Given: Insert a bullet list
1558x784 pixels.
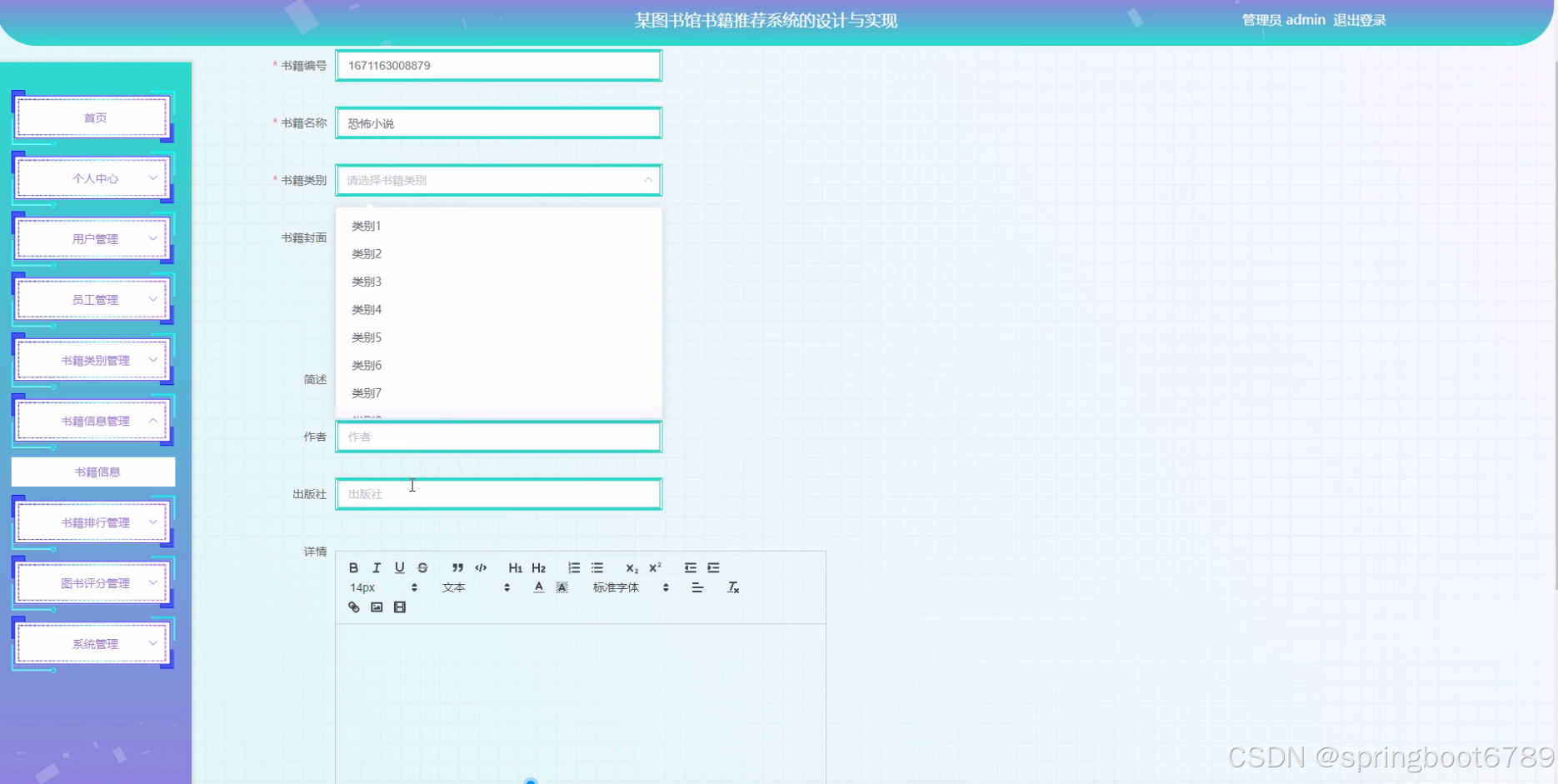Looking at the screenshot, I should (x=597, y=567).
